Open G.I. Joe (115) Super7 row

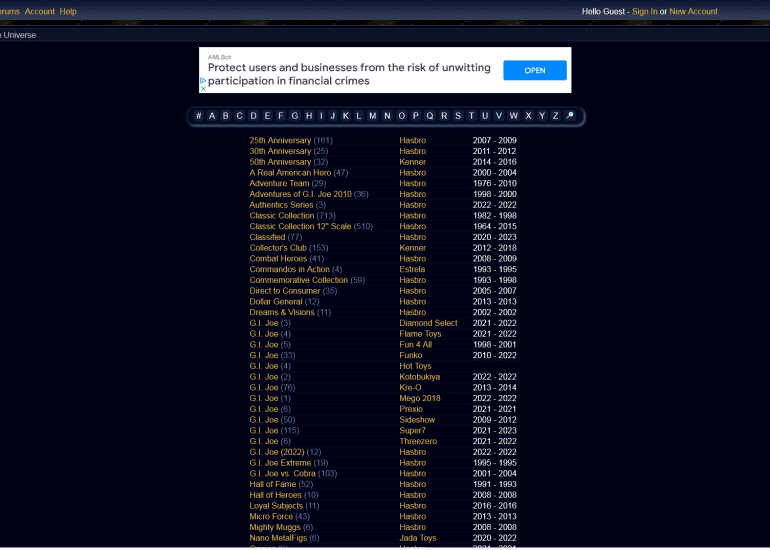tap(264, 431)
